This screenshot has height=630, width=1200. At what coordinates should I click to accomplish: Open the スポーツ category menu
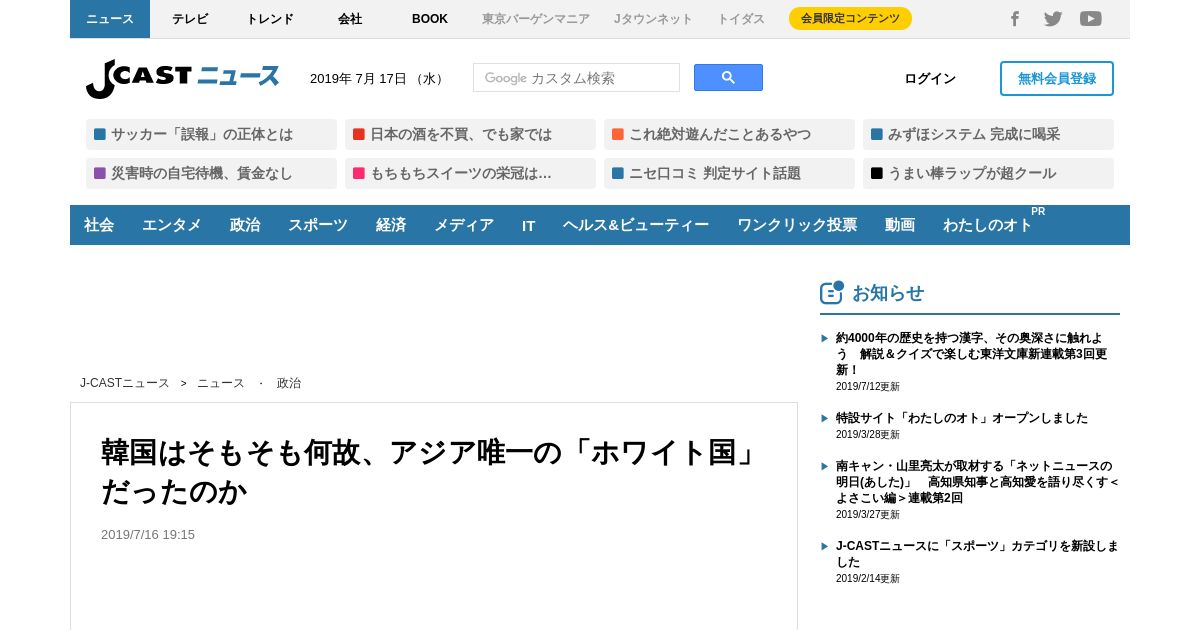[x=318, y=225]
